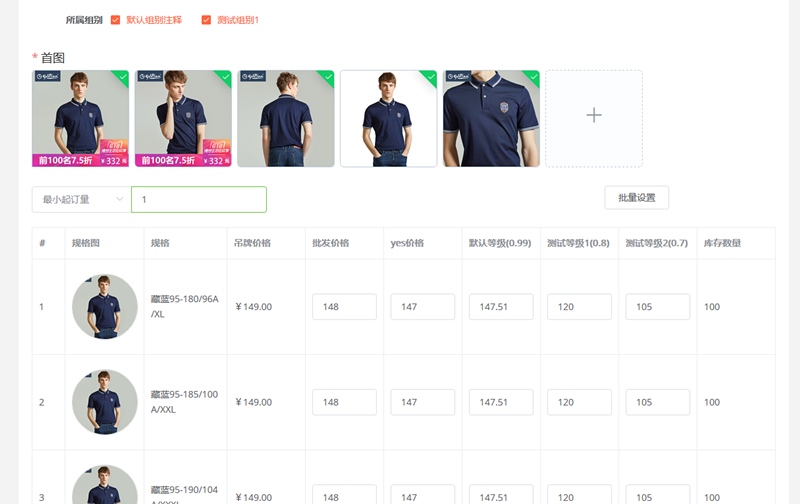The width and height of the screenshot is (800, 504).
Task: Select the second model photo thumbnail
Action: click(x=183, y=118)
